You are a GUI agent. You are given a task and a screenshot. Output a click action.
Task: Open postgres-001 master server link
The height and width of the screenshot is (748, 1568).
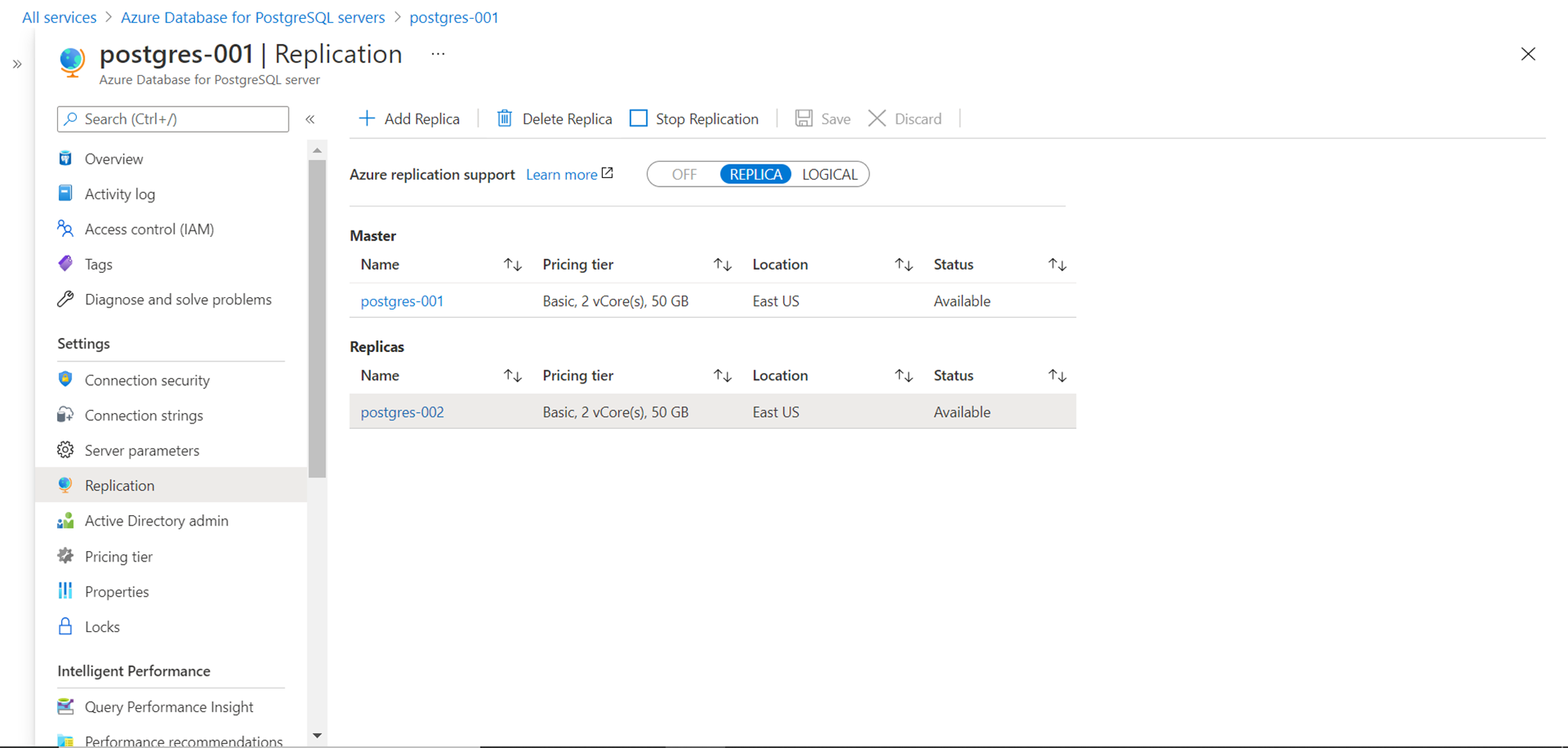click(402, 301)
